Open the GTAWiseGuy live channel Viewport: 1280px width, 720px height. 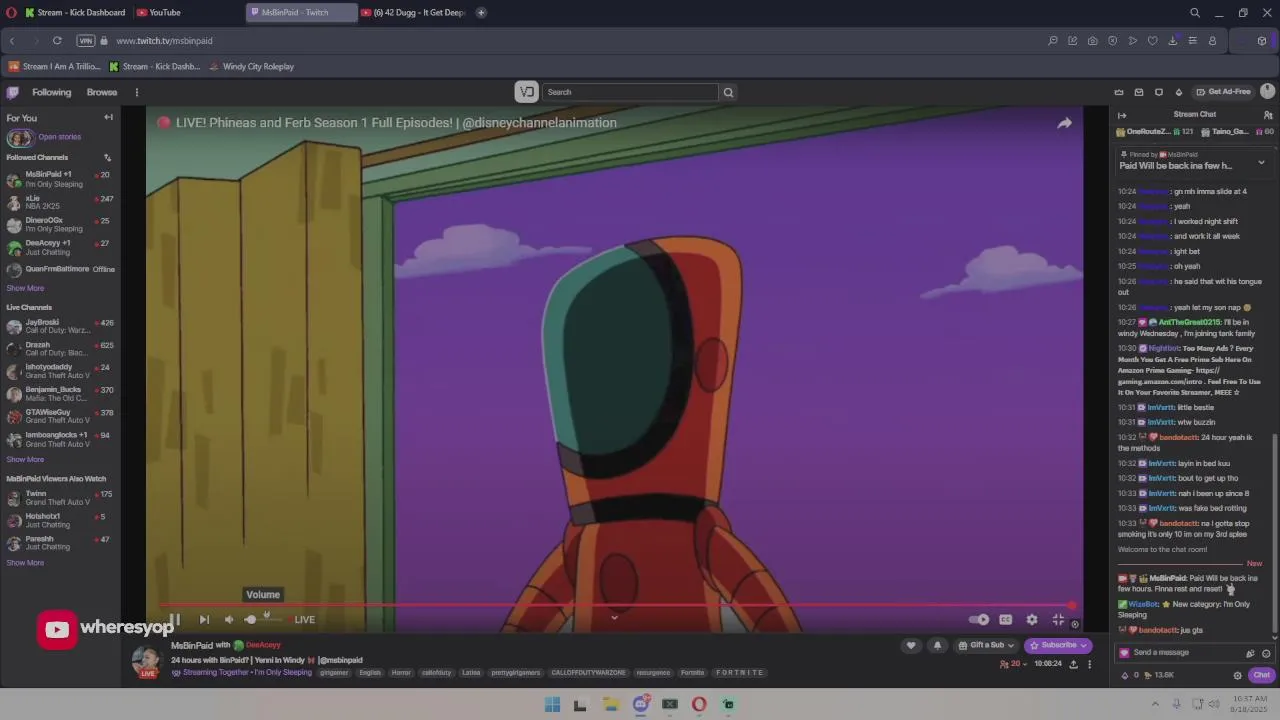pos(60,416)
